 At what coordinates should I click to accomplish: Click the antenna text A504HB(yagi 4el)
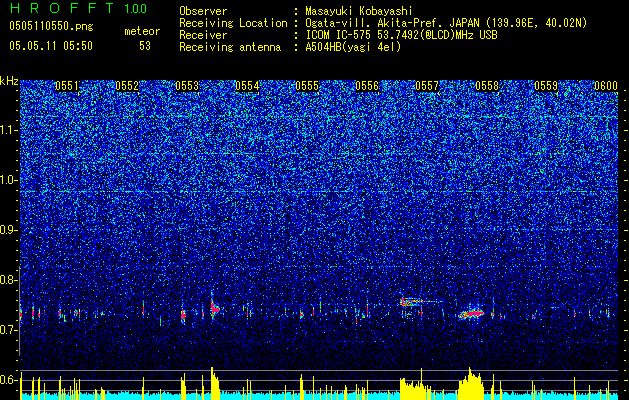[x=353, y=47]
